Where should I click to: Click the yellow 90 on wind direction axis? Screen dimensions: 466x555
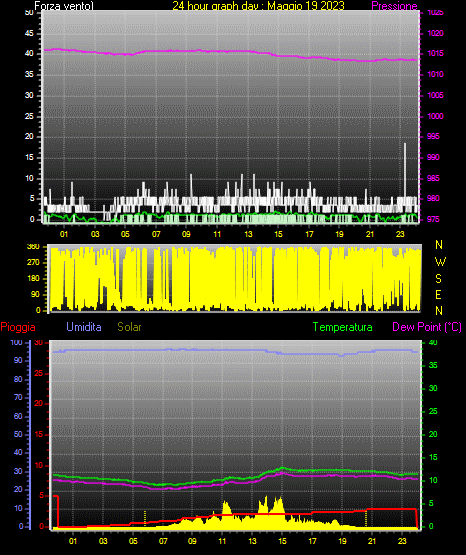(x=35, y=294)
